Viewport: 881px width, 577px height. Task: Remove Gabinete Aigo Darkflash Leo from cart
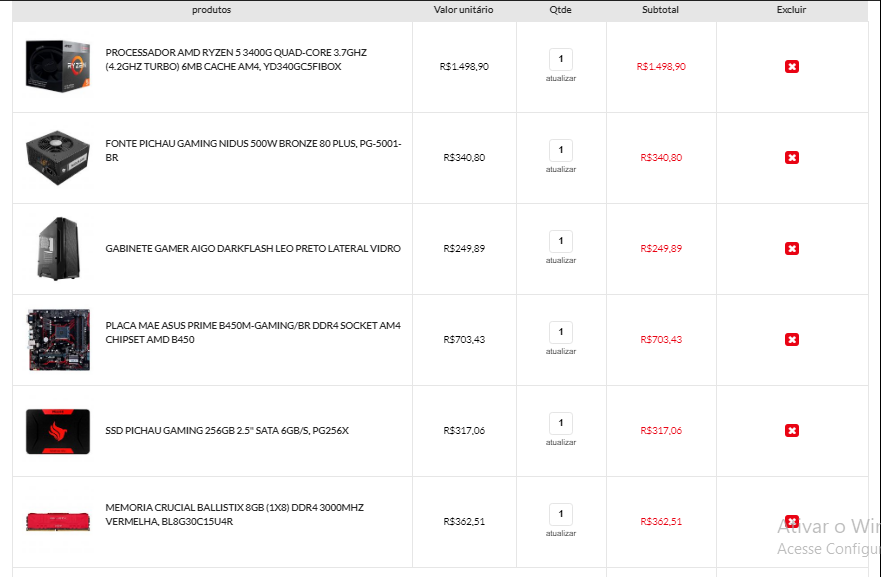click(x=792, y=249)
